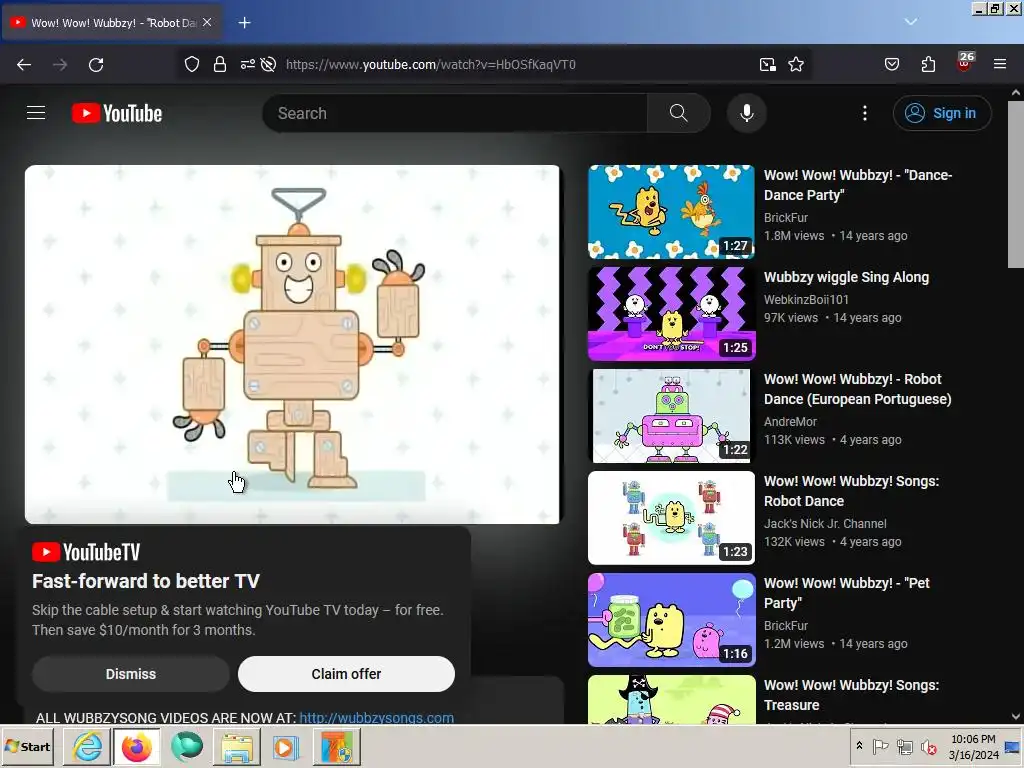Open the green browser taskbar icon

186,746
